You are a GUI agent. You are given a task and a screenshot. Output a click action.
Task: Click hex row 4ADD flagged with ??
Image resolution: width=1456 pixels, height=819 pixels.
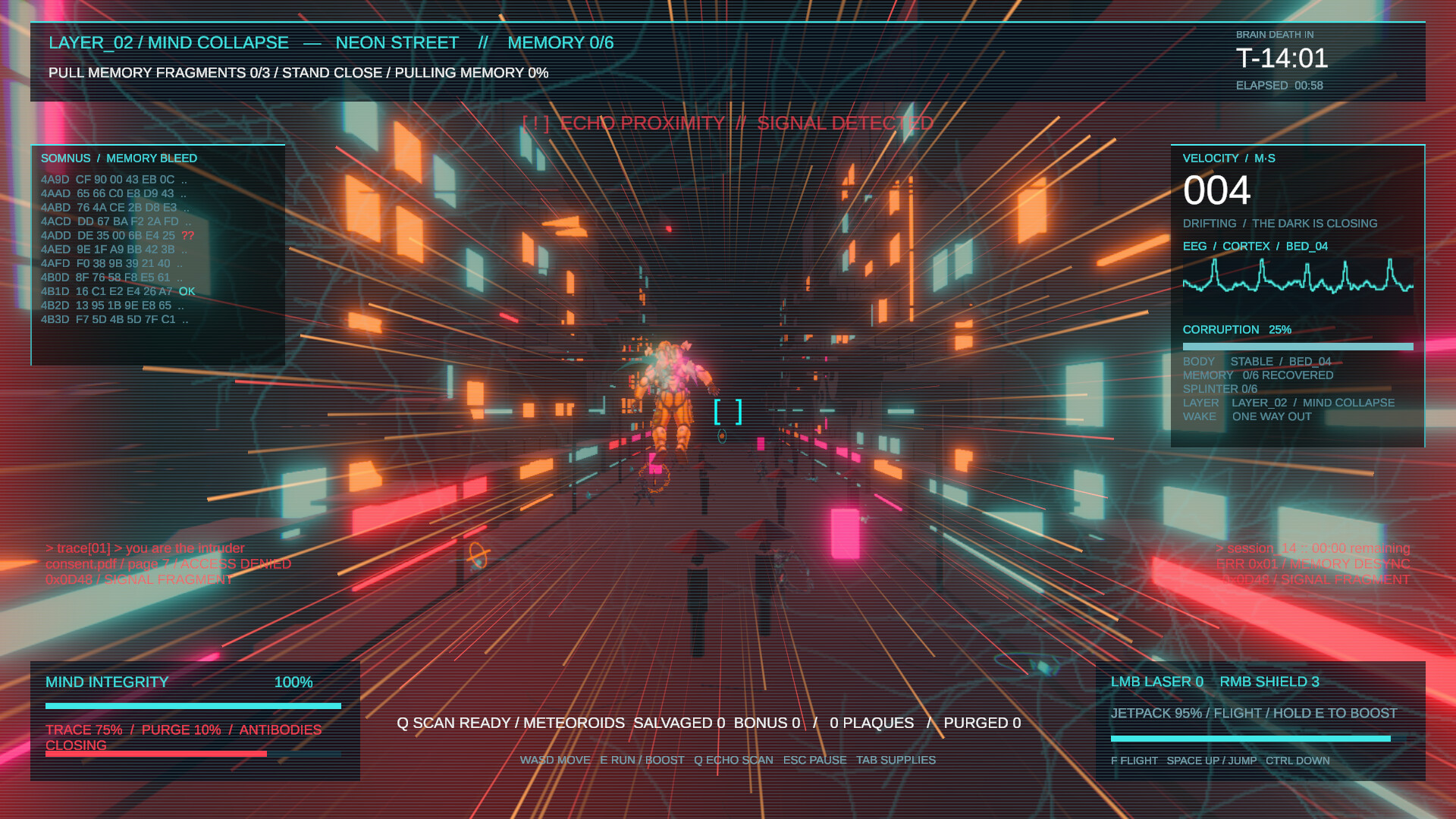click(x=118, y=236)
